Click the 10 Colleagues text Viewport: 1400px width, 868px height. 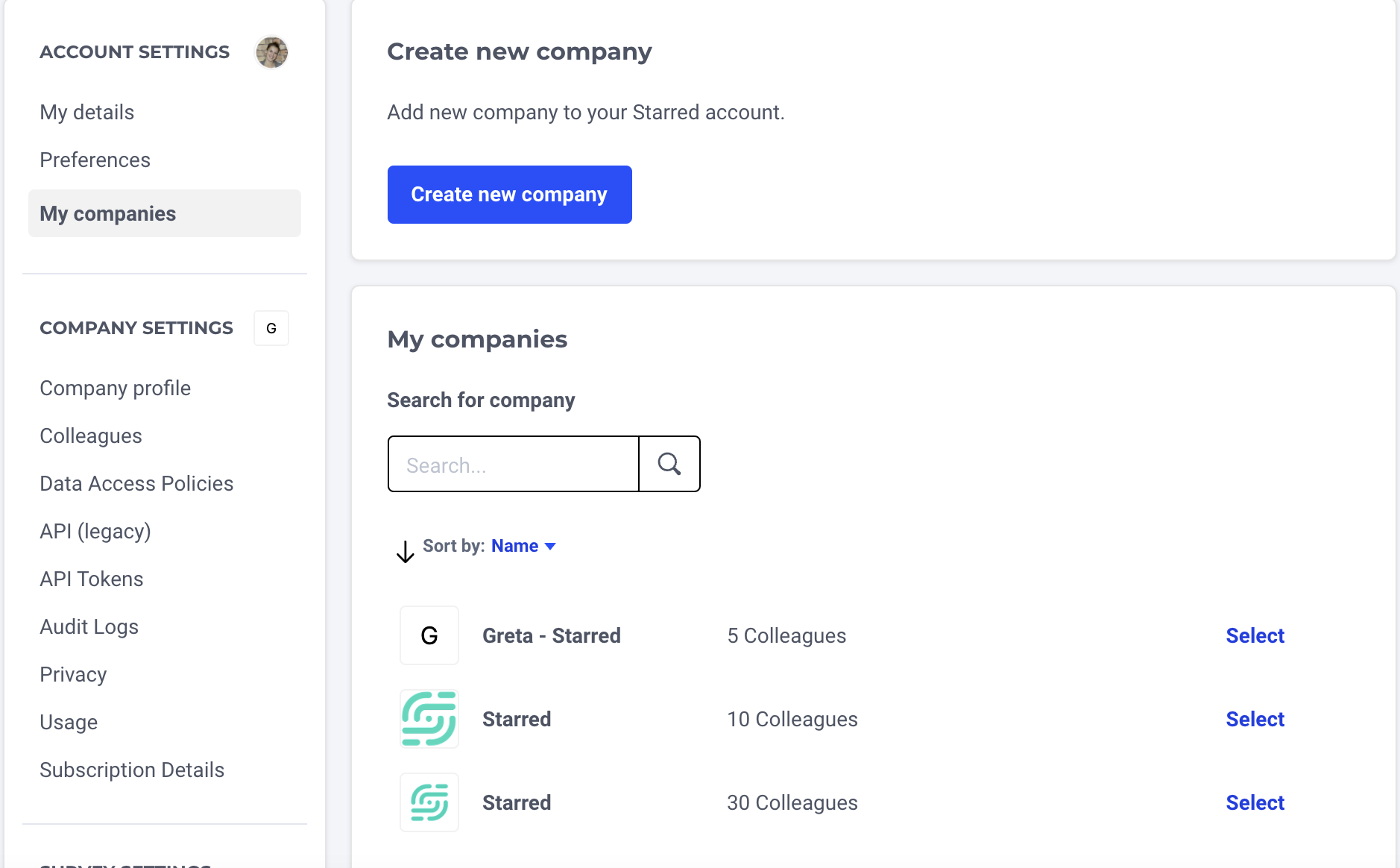coord(792,719)
